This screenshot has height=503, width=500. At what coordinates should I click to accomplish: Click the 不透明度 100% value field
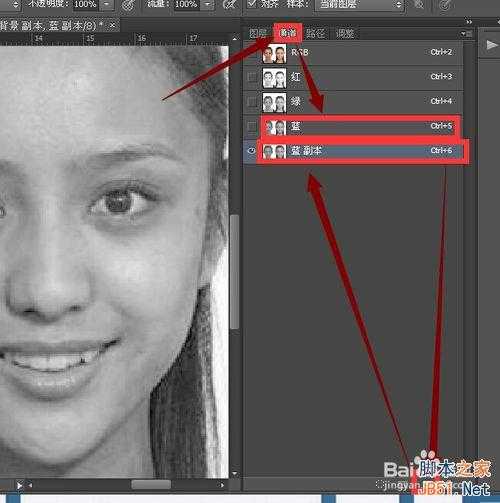[86, 4]
